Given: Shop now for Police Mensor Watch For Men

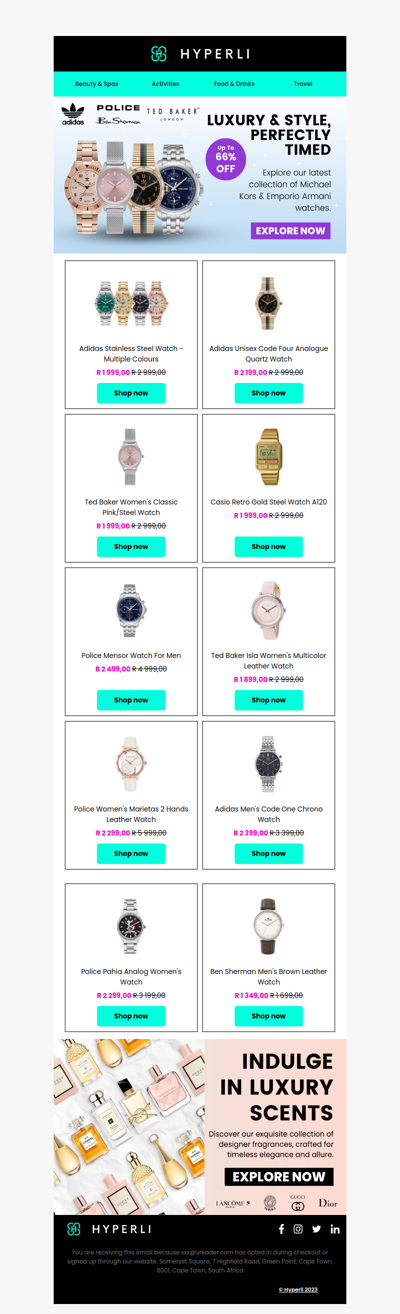Looking at the screenshot, I should coord(131,700).
